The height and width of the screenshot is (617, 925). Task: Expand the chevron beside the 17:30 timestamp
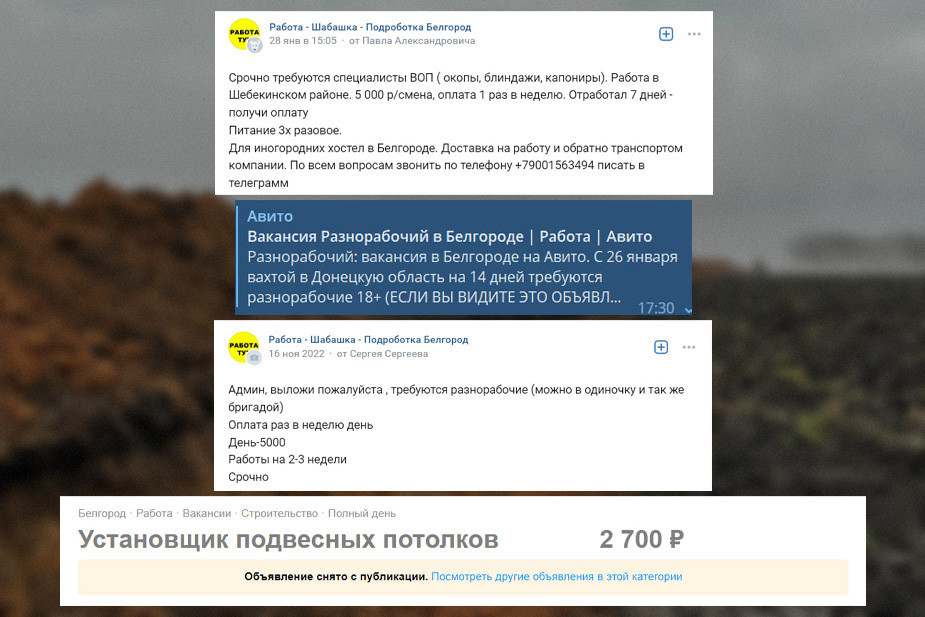pos(687,309)
